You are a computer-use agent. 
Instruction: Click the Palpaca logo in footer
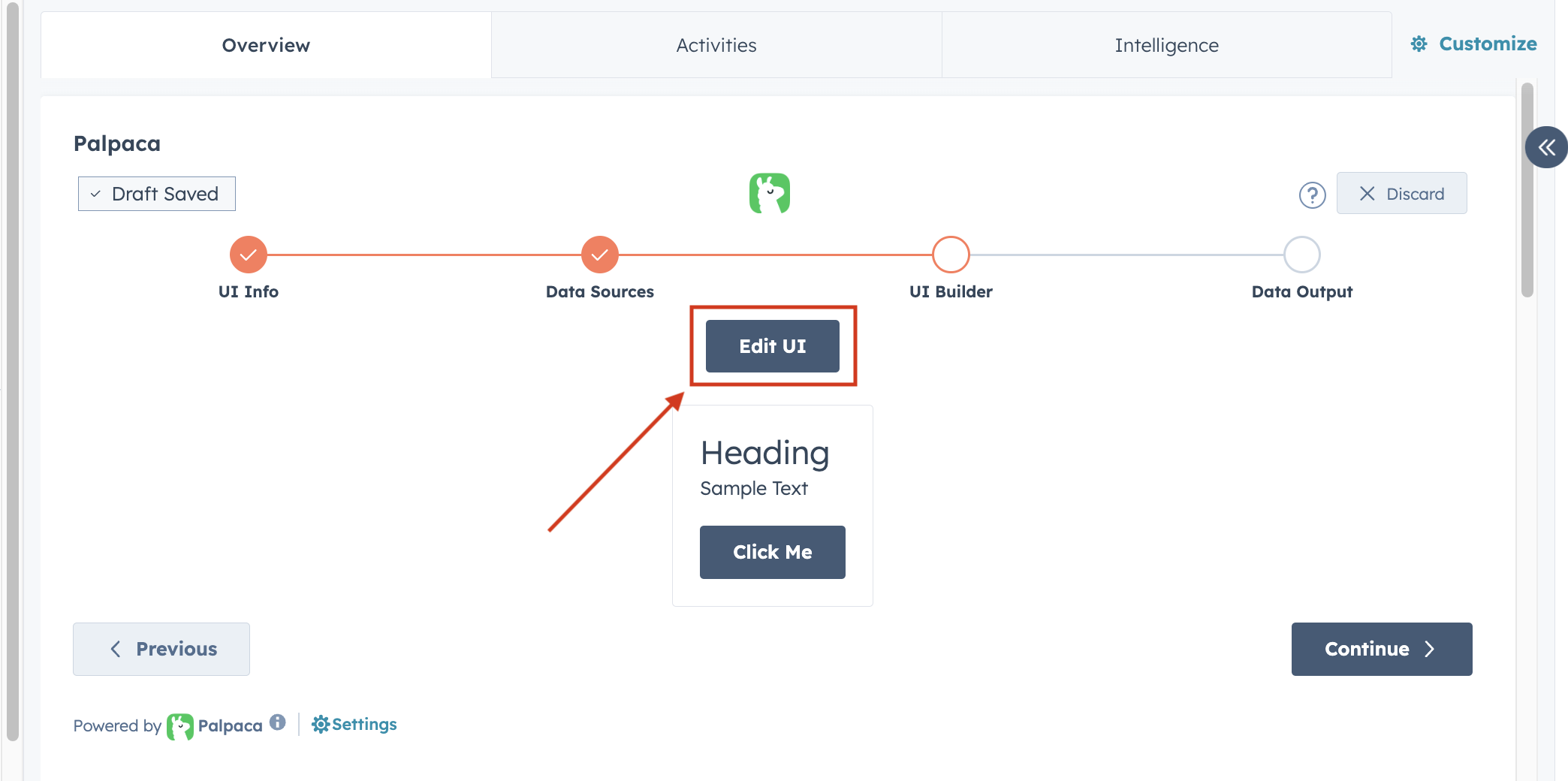point(180,726)
